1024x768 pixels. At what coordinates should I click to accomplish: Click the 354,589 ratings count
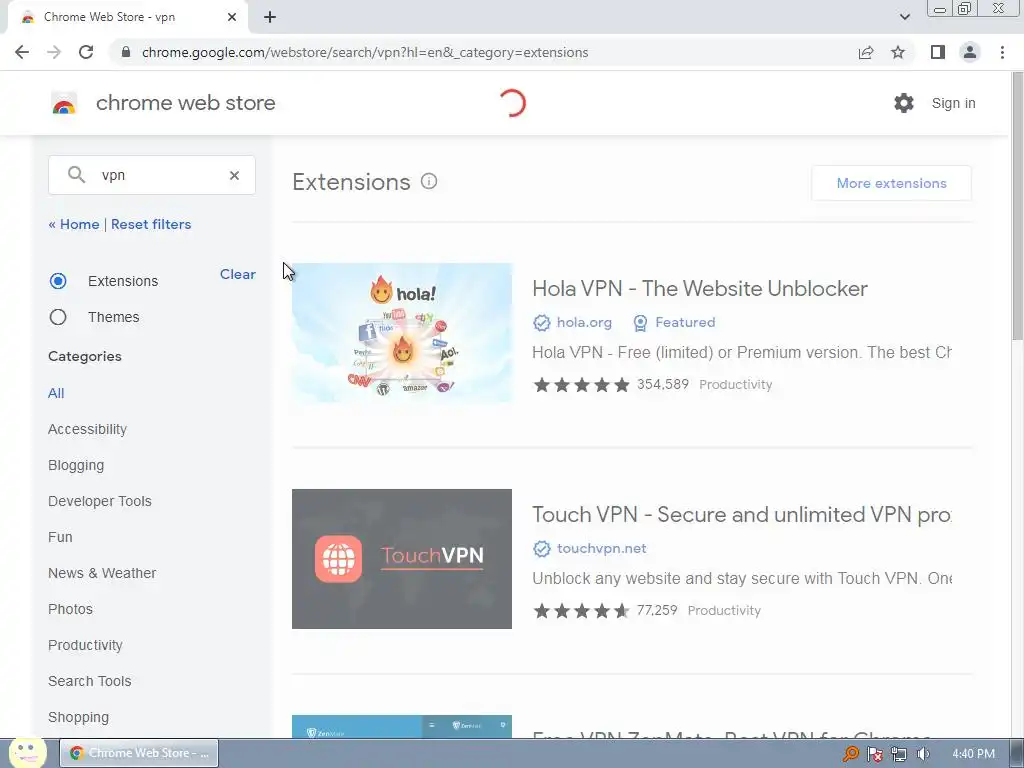[663, 384]
